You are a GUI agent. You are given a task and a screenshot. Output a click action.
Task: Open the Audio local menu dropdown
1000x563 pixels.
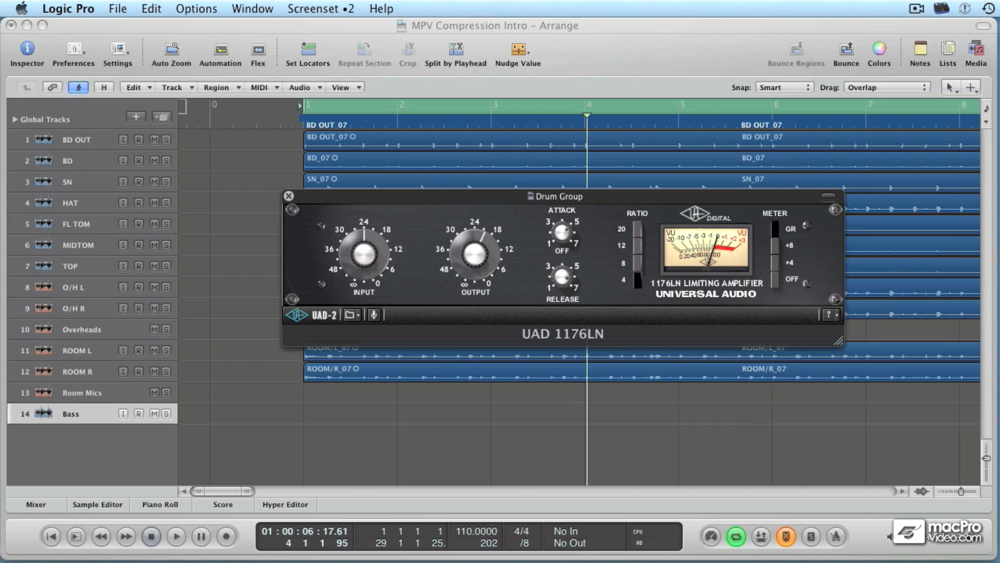pyautogui.click(x=305, y=87)
